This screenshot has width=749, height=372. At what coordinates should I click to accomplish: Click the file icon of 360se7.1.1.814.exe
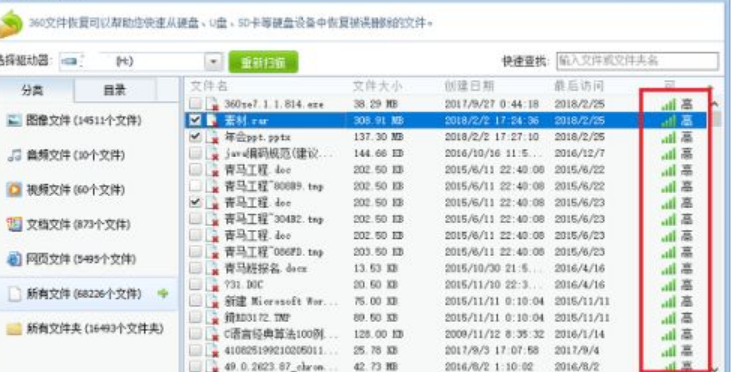(x=212, y=104)
